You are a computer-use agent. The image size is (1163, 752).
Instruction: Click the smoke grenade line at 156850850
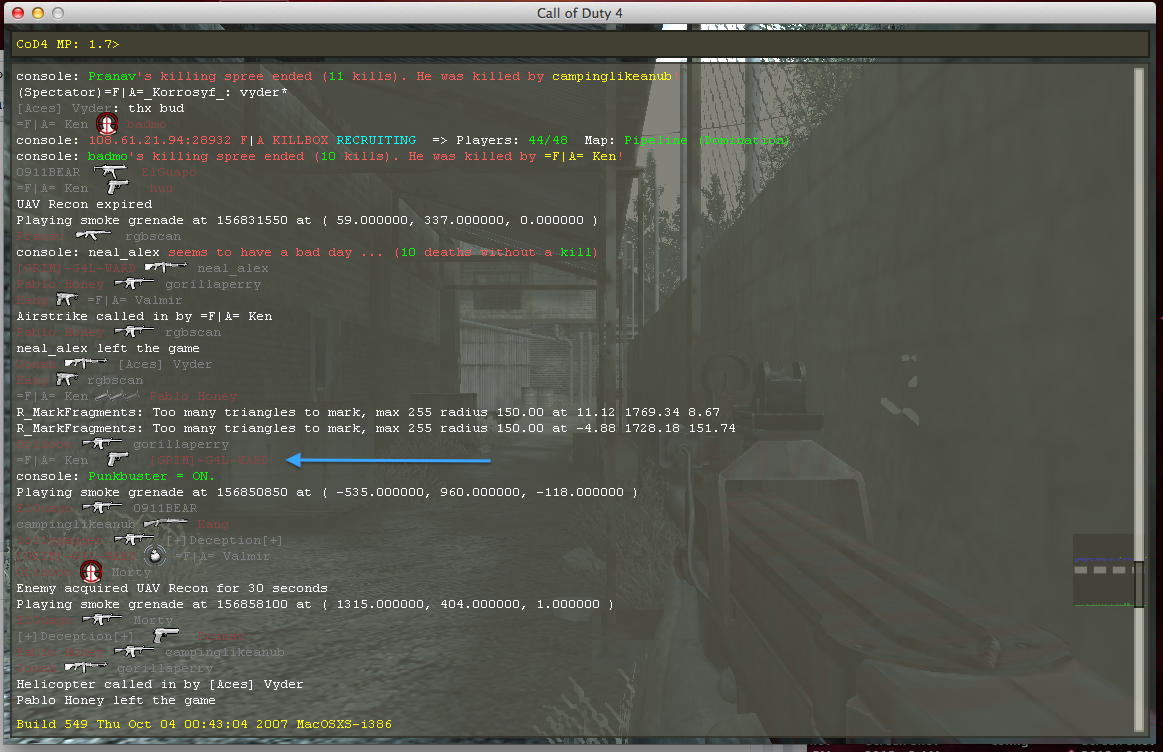coord(327,492)
